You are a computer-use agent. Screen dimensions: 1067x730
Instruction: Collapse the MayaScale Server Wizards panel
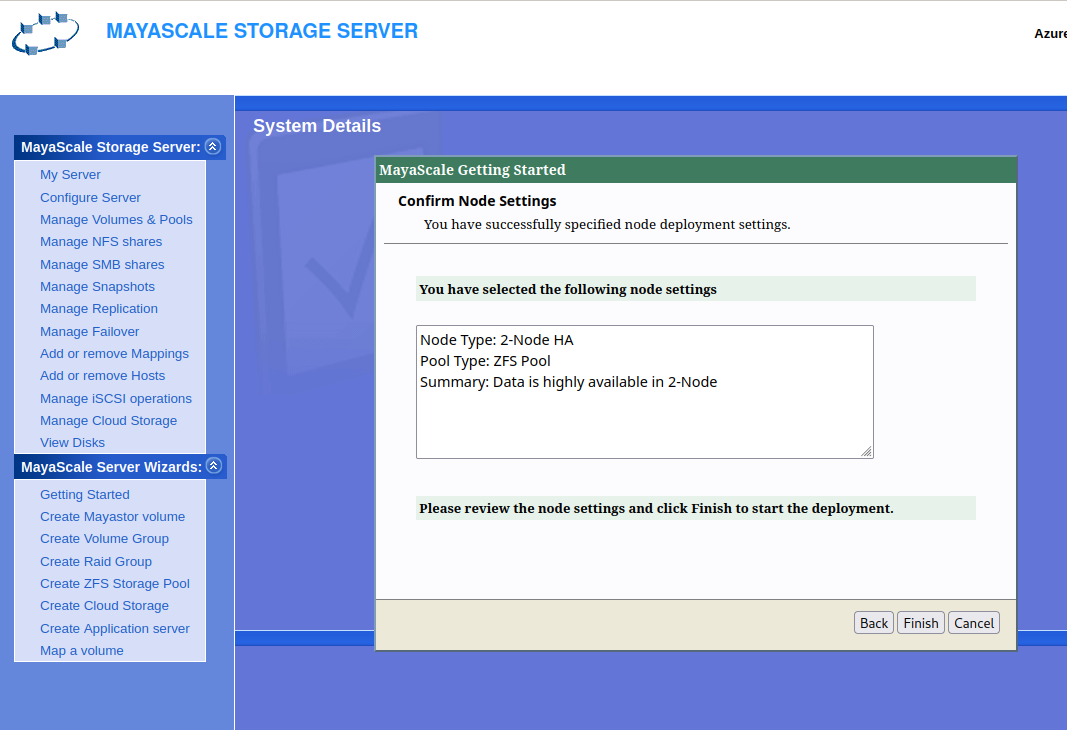coord(212,467)
